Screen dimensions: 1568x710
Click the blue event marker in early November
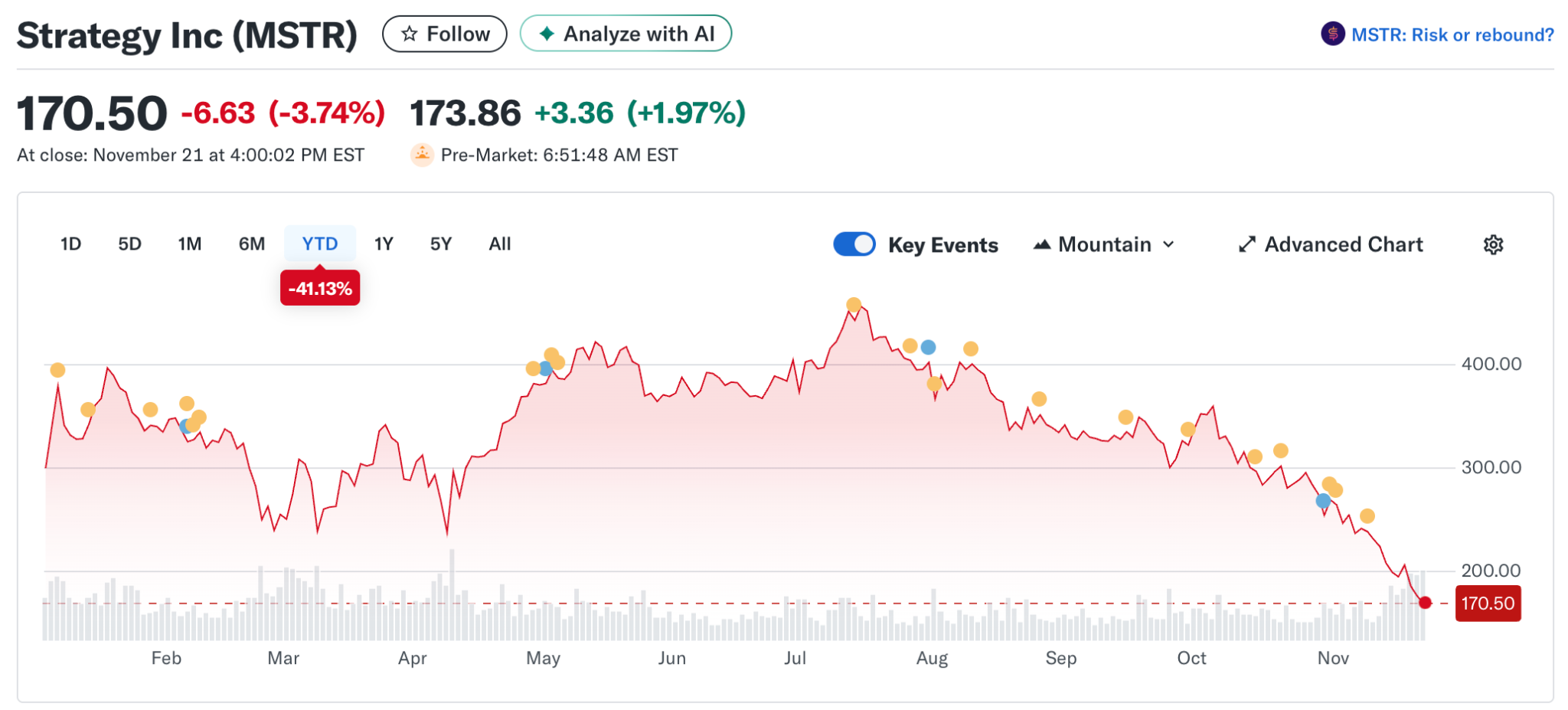(1321, 499)
